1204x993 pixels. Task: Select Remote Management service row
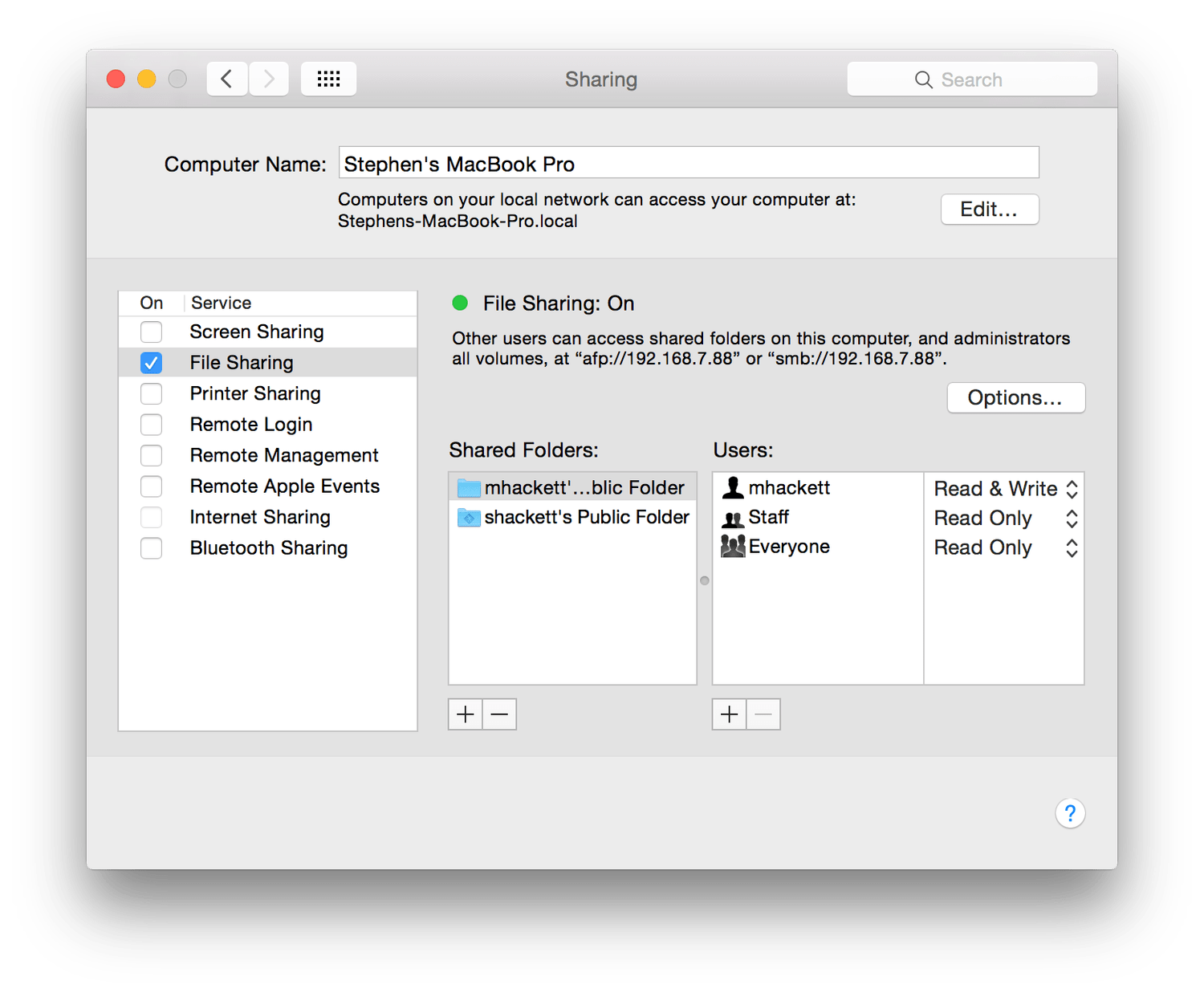[x=268, y=455]
